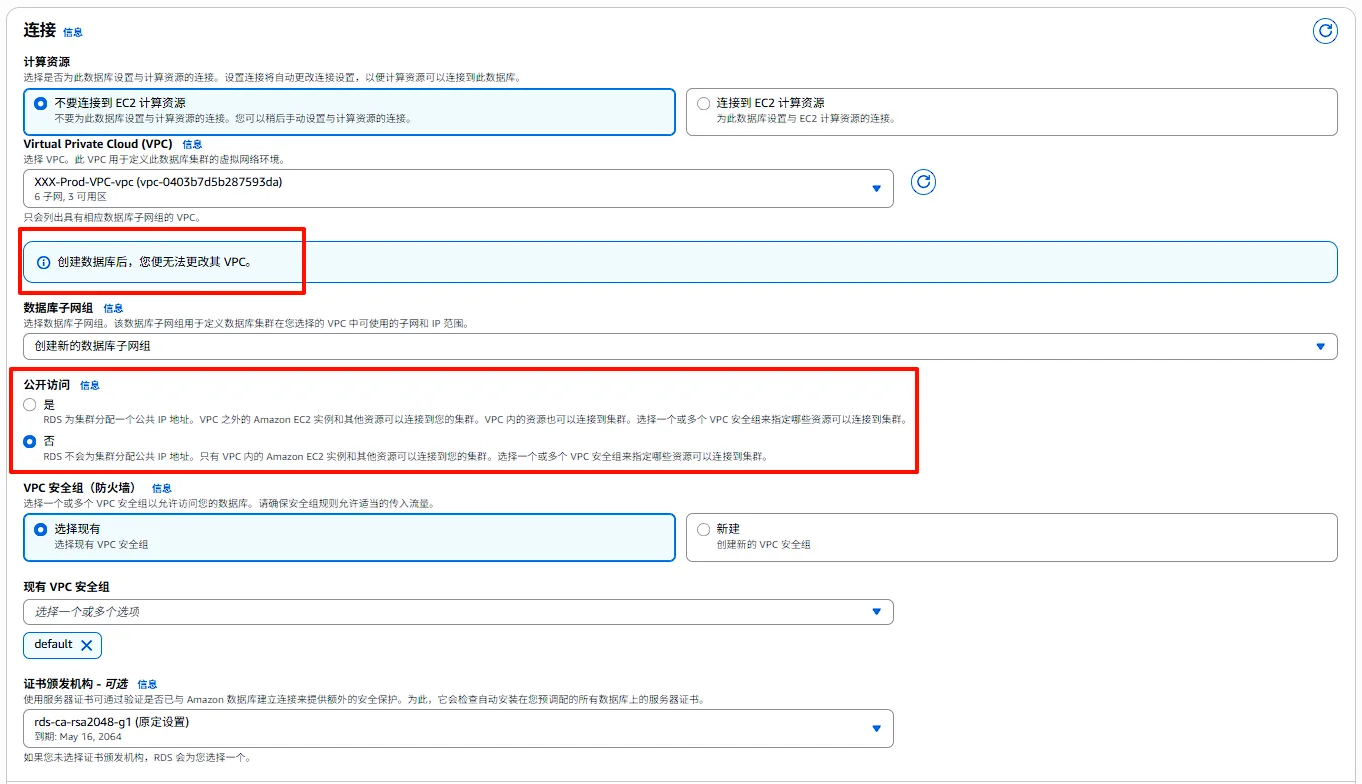
Task: Click 信息 link next to VPC 安全组（防火墙）
Action: (x=162, y=489)
